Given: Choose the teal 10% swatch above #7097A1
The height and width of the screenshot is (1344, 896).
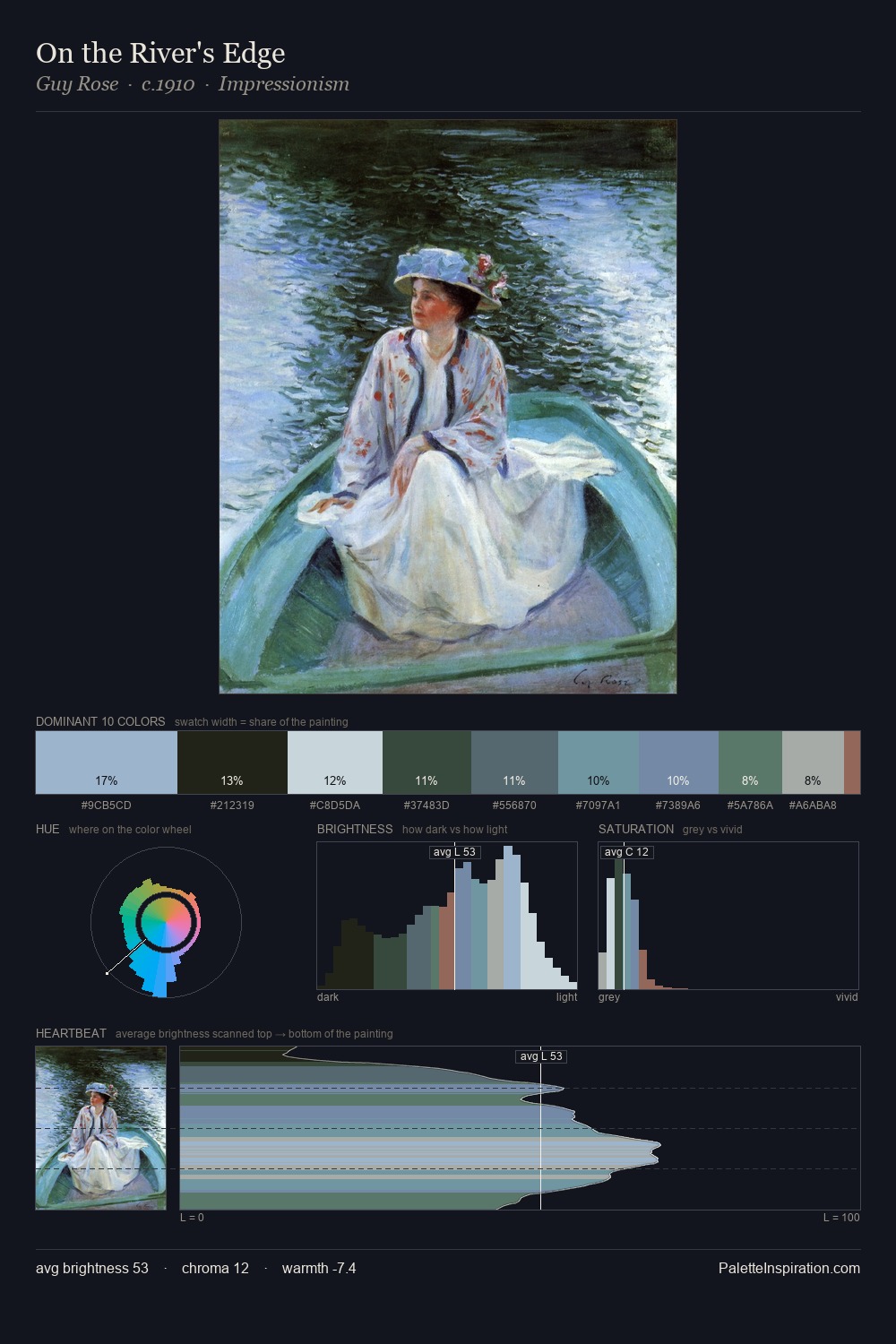Looking at the screenshot, I should tap(599, 762).
